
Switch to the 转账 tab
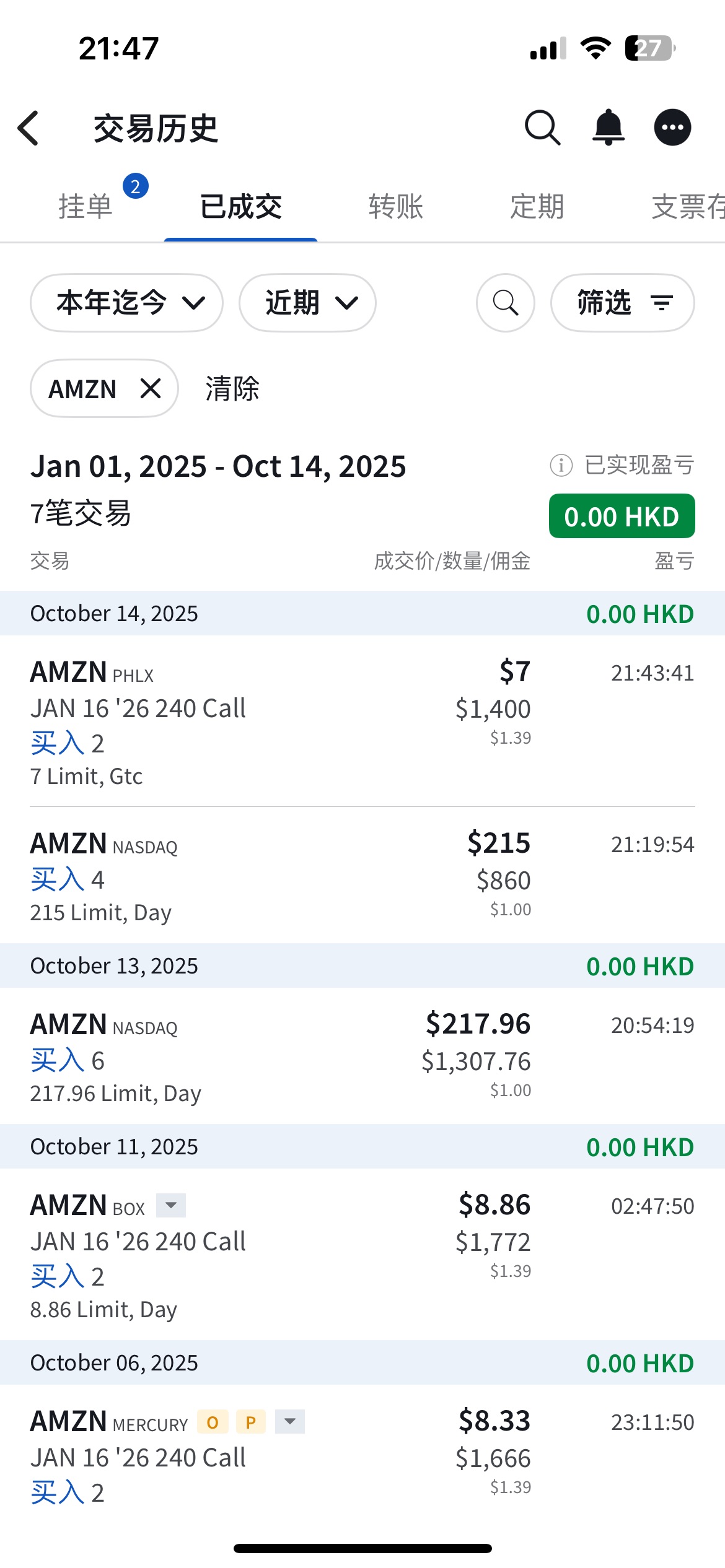395,206
